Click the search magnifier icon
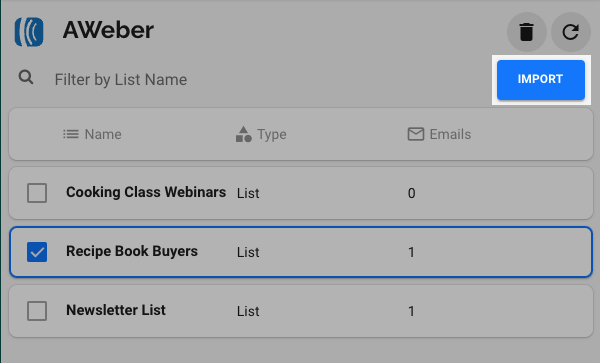Screen dimensions: 600x363 click(26, 77)
